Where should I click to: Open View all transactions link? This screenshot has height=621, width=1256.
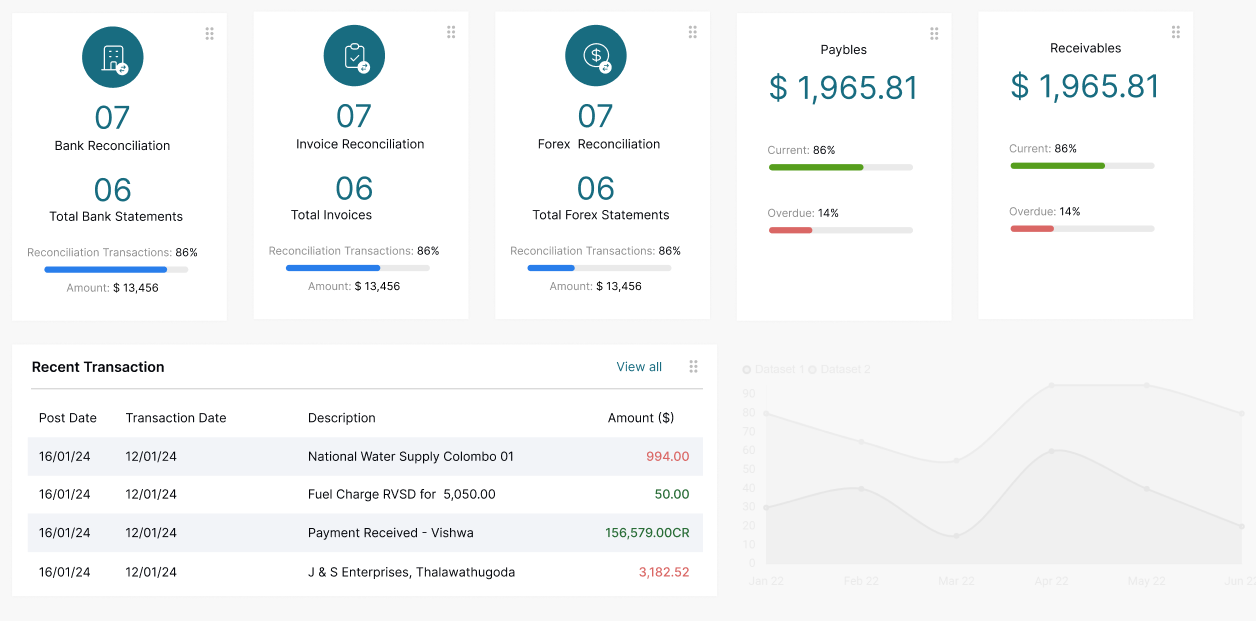[x=639, y=367]
